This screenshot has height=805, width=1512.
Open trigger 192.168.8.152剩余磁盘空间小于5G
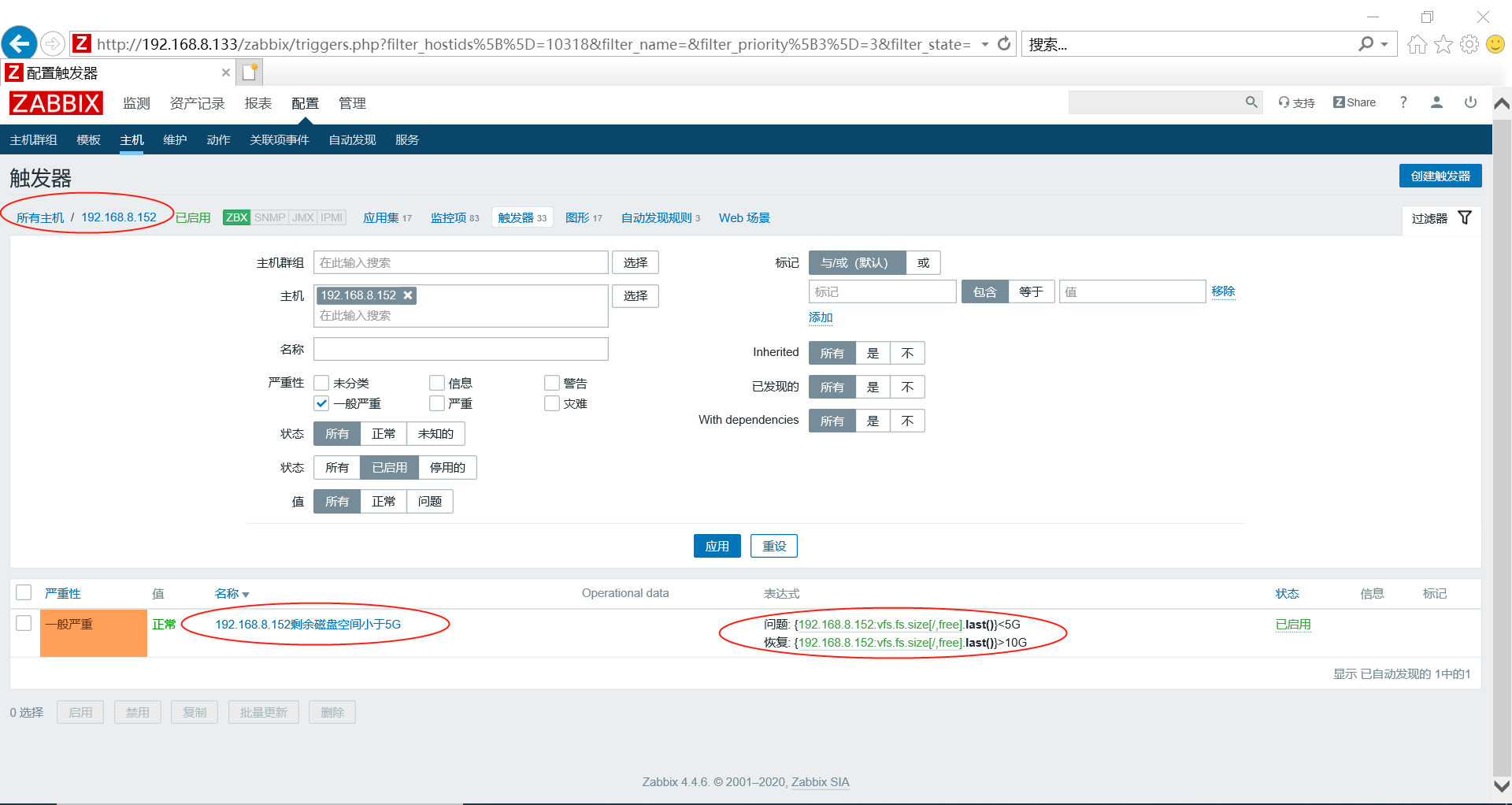(x=308, y=624)
